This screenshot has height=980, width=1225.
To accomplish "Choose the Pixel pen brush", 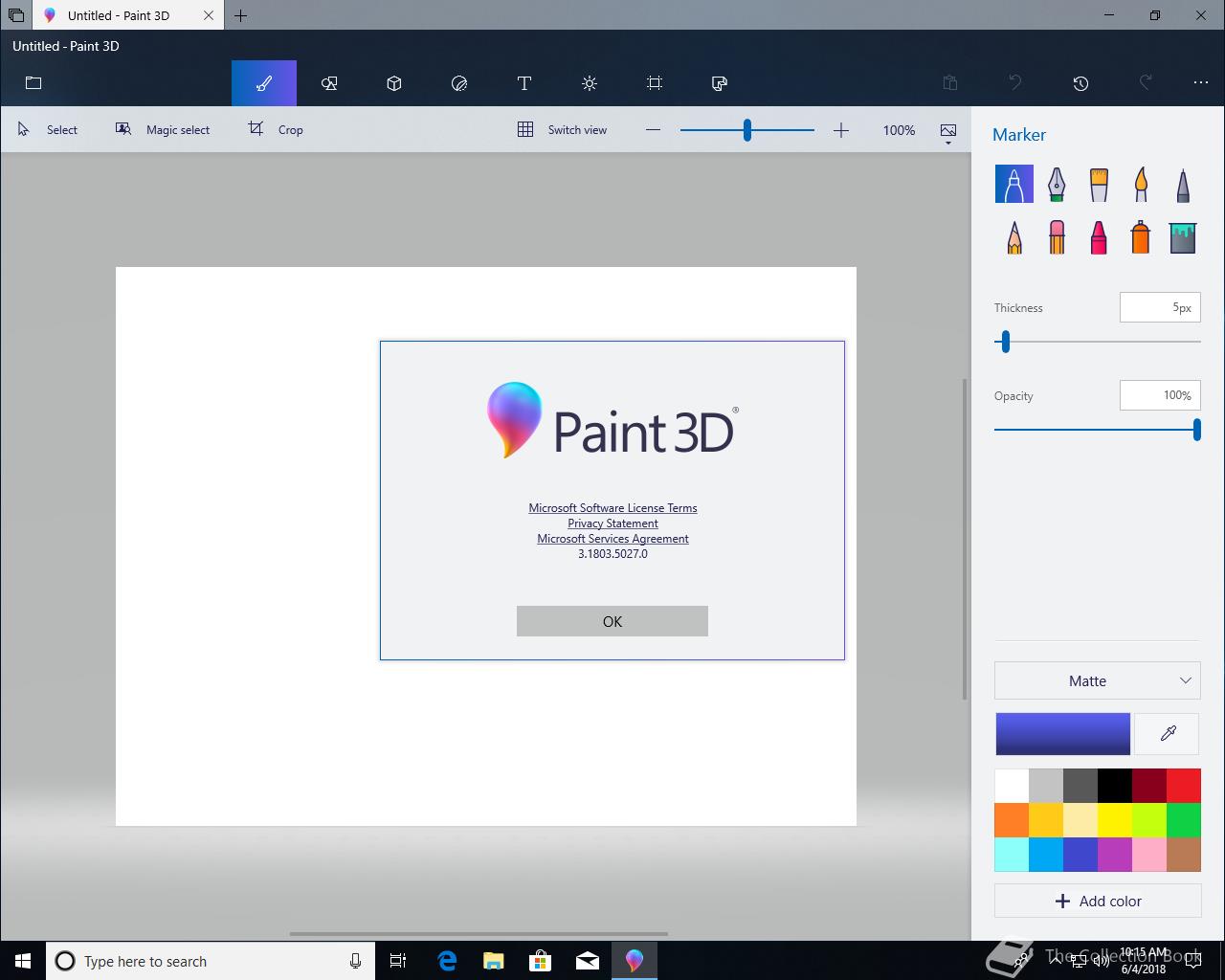I will pos(1183,184).
